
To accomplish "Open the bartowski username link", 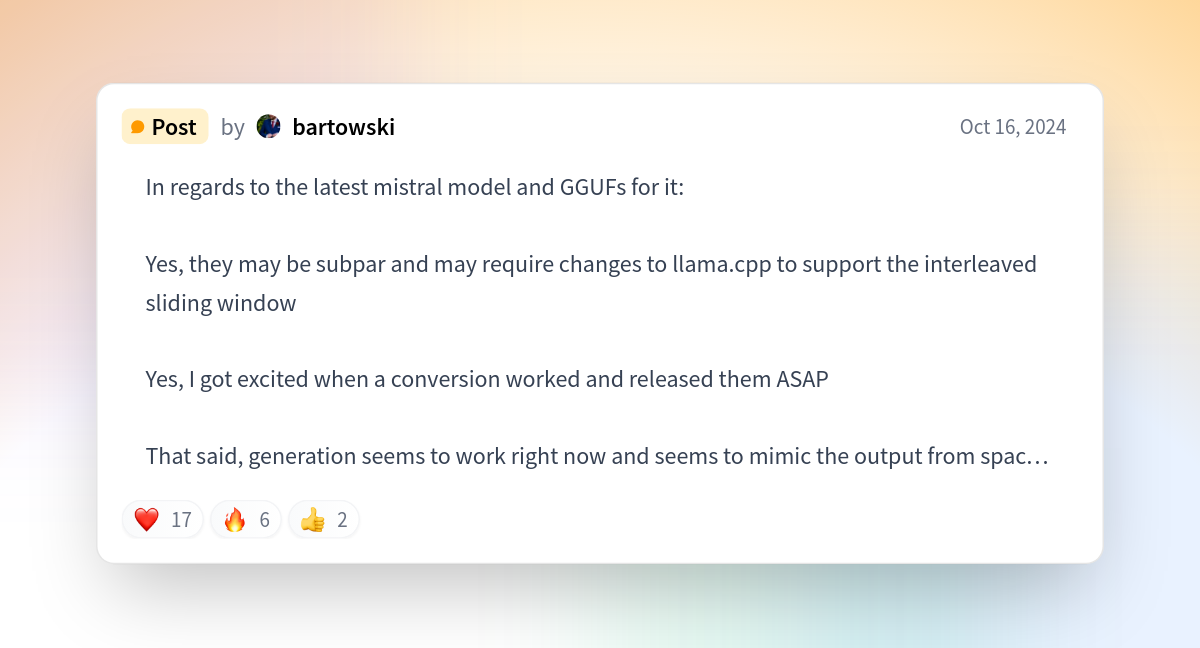I will 344,127.
